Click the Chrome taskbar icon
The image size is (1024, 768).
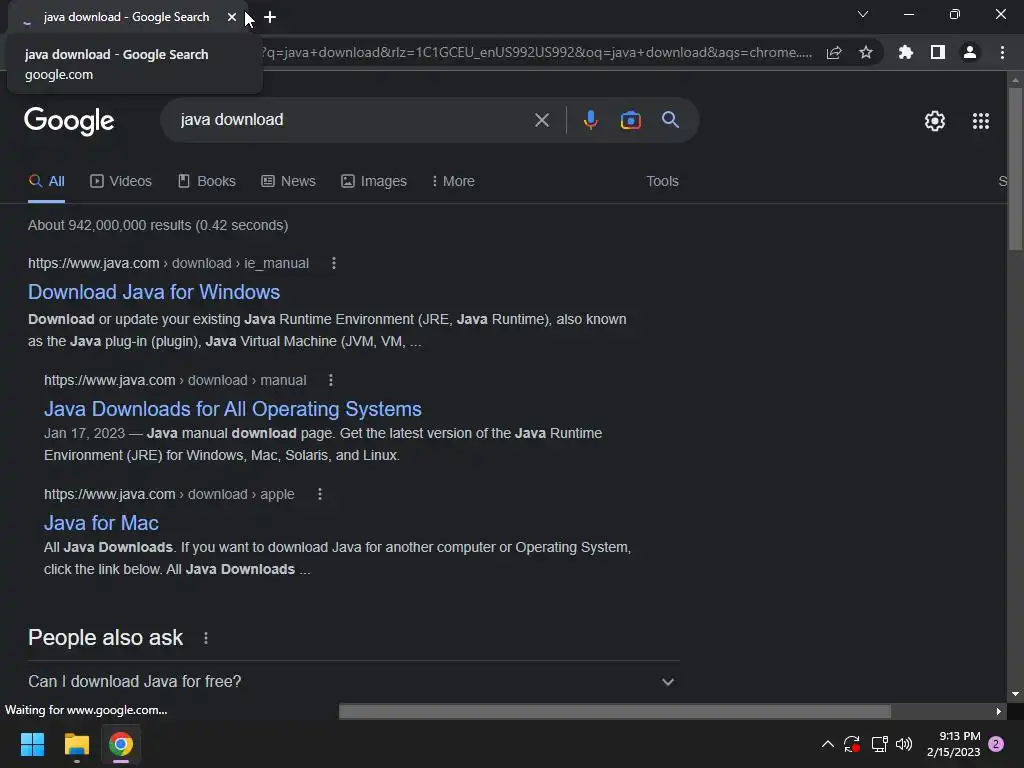click(x=121, y=744)
